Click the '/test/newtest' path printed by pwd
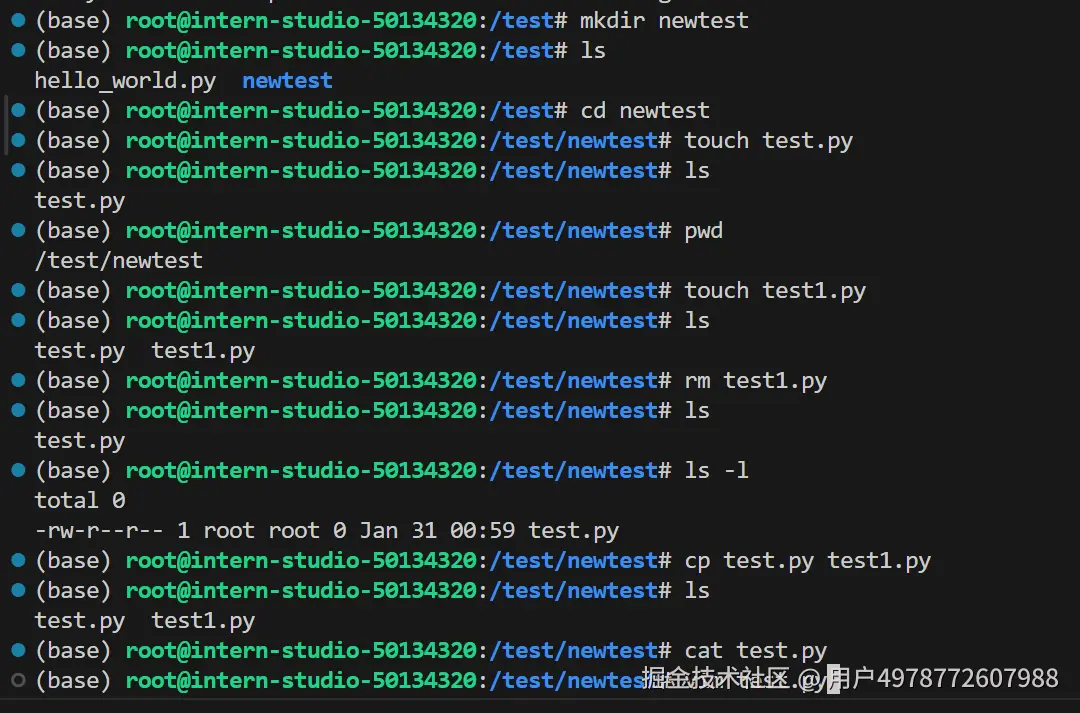The image size is (1080, 713). [x=118, y=261]
